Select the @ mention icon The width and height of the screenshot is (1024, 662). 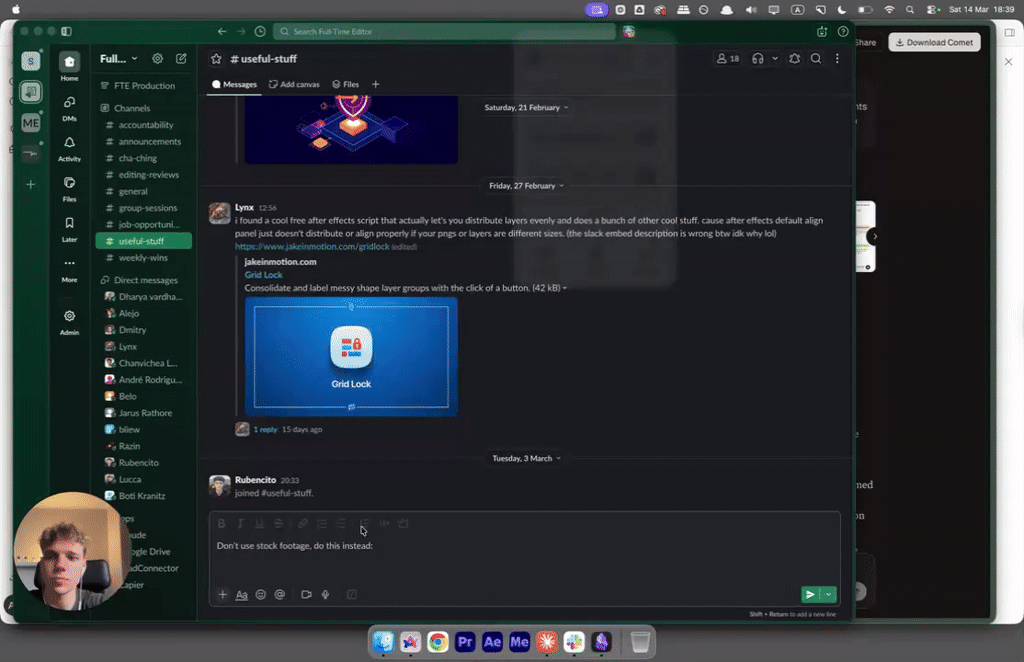281,594
